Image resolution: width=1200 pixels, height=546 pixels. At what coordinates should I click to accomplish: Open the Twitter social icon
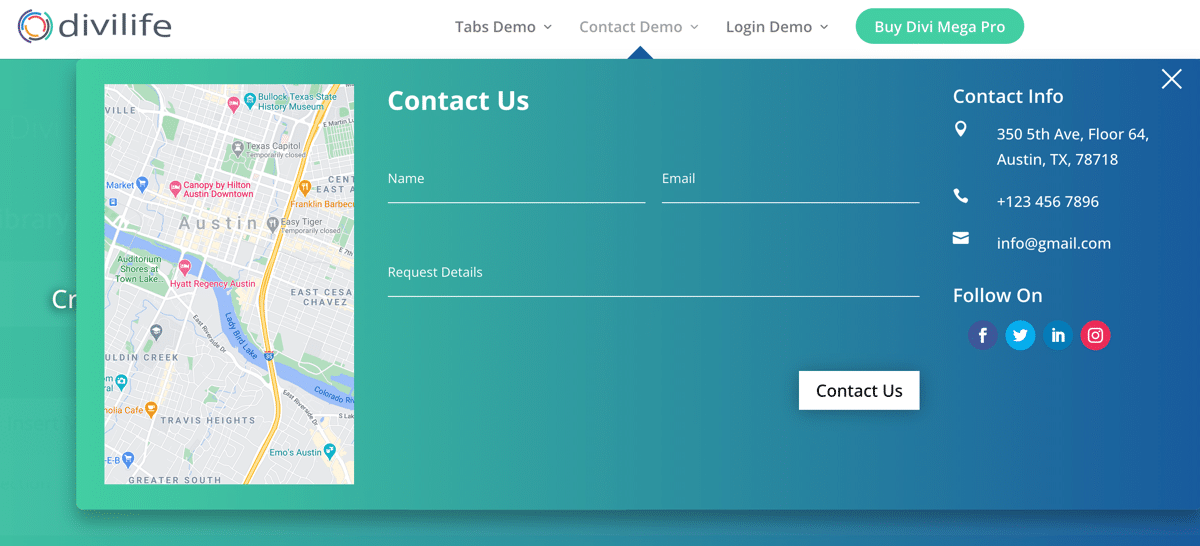1020,336
